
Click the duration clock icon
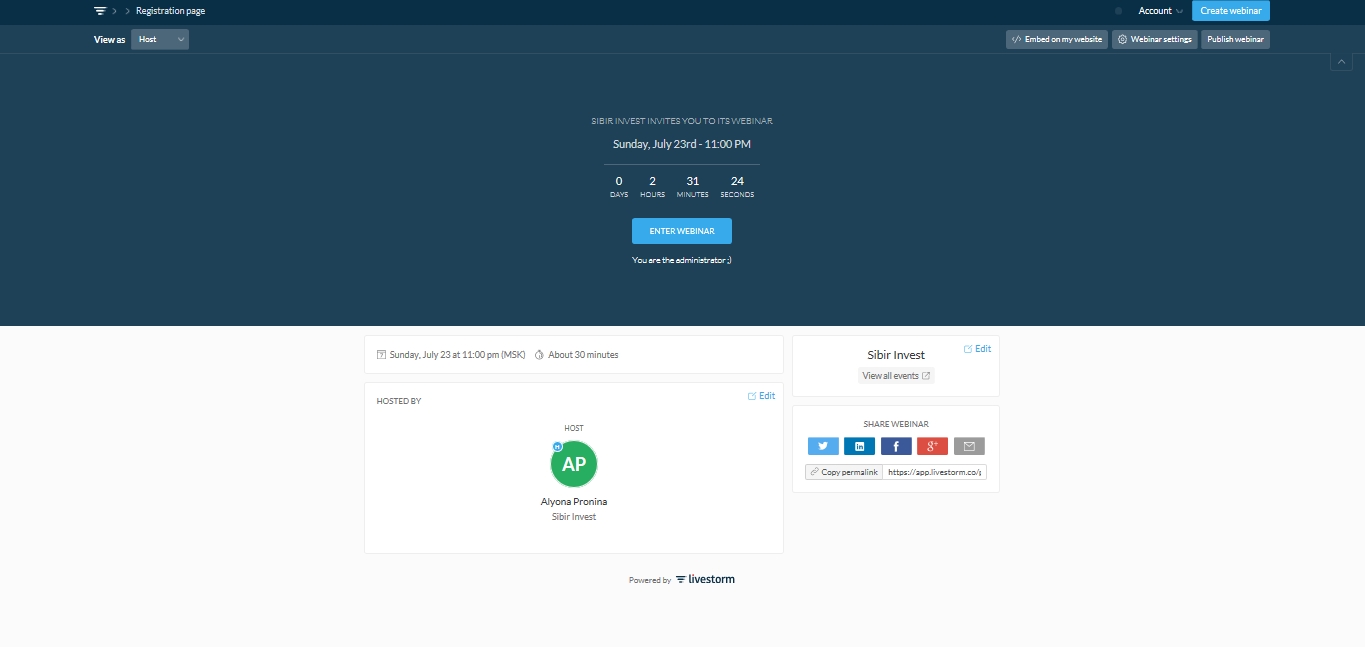click(x=539, y=355)
